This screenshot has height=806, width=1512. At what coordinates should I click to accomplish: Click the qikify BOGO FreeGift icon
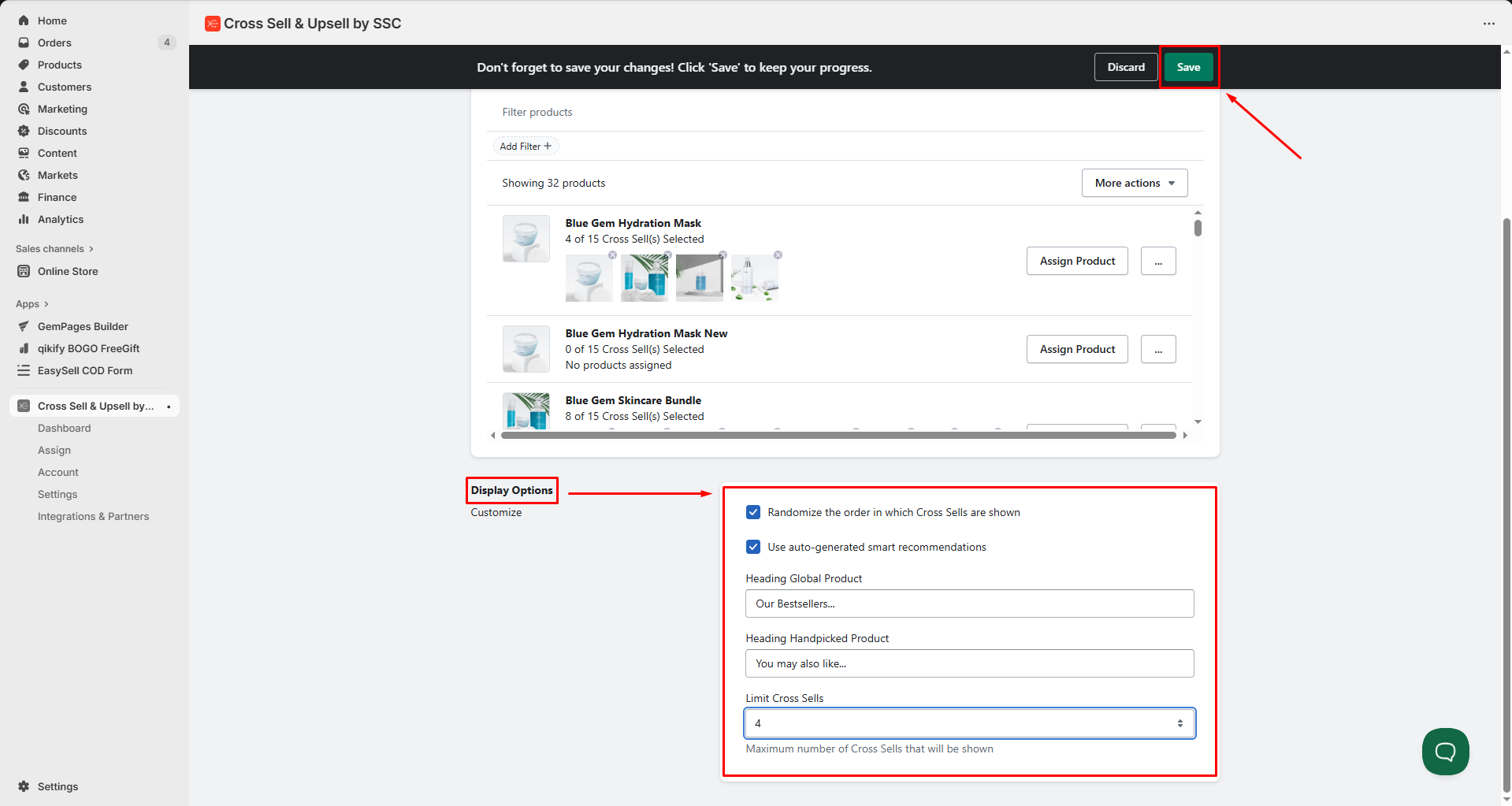24,348
